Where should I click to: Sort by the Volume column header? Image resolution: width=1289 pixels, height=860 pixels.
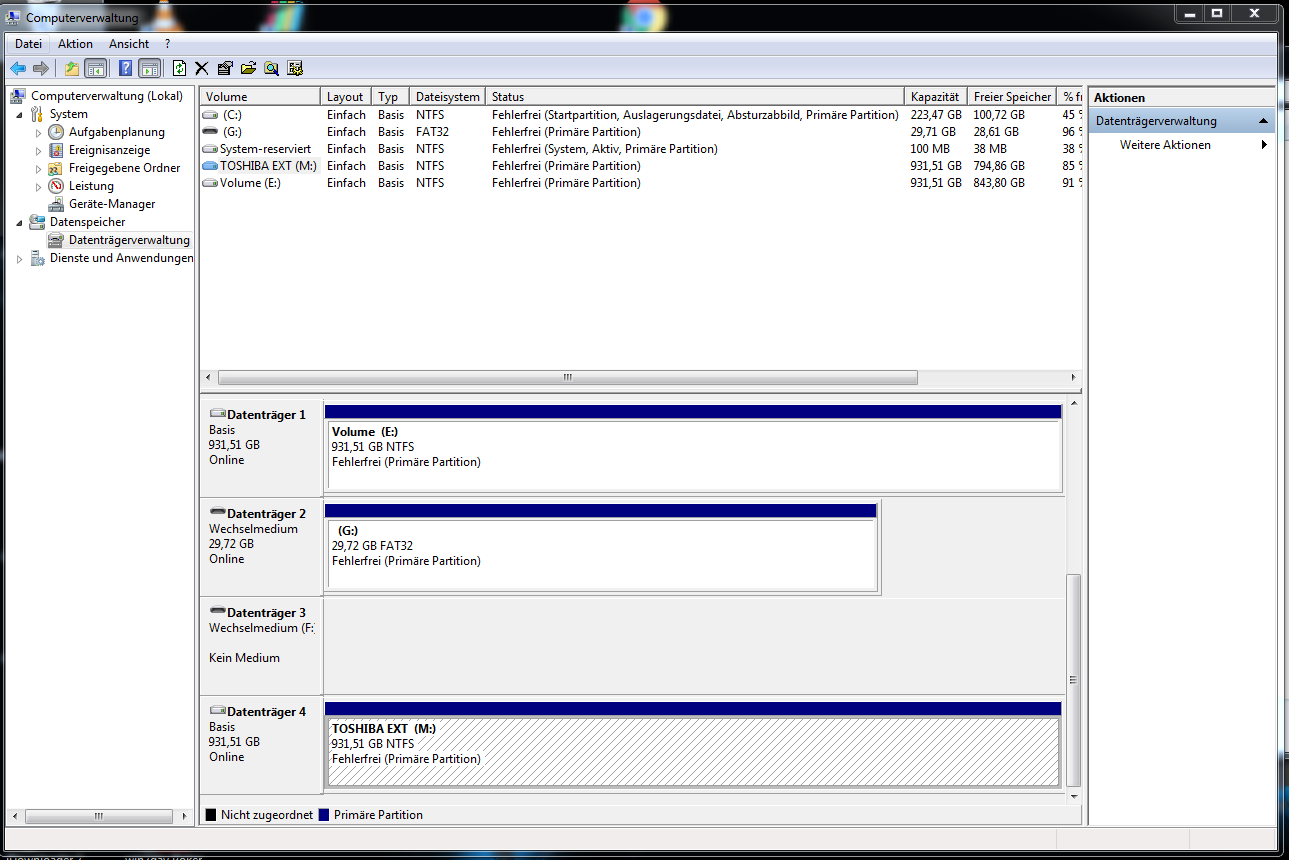tap(261, 97)
